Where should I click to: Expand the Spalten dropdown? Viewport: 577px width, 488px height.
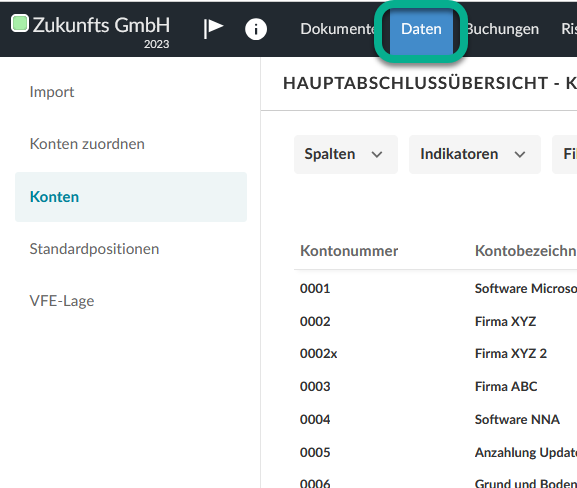tap(346, 154)
